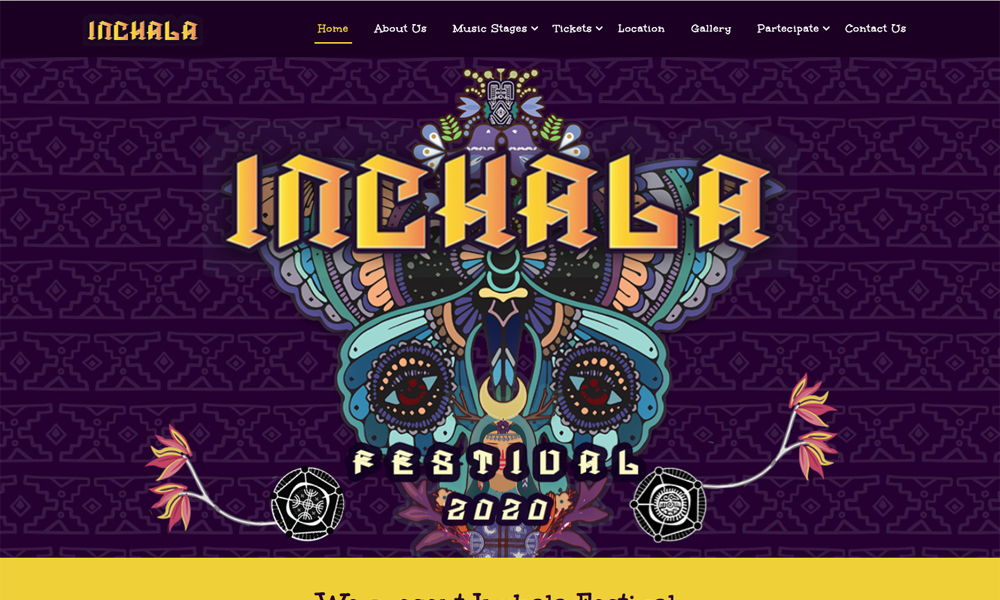Expand the Tickets dropdown chevron
This screenshot has width=1000, height=600.
pos(599,29)
